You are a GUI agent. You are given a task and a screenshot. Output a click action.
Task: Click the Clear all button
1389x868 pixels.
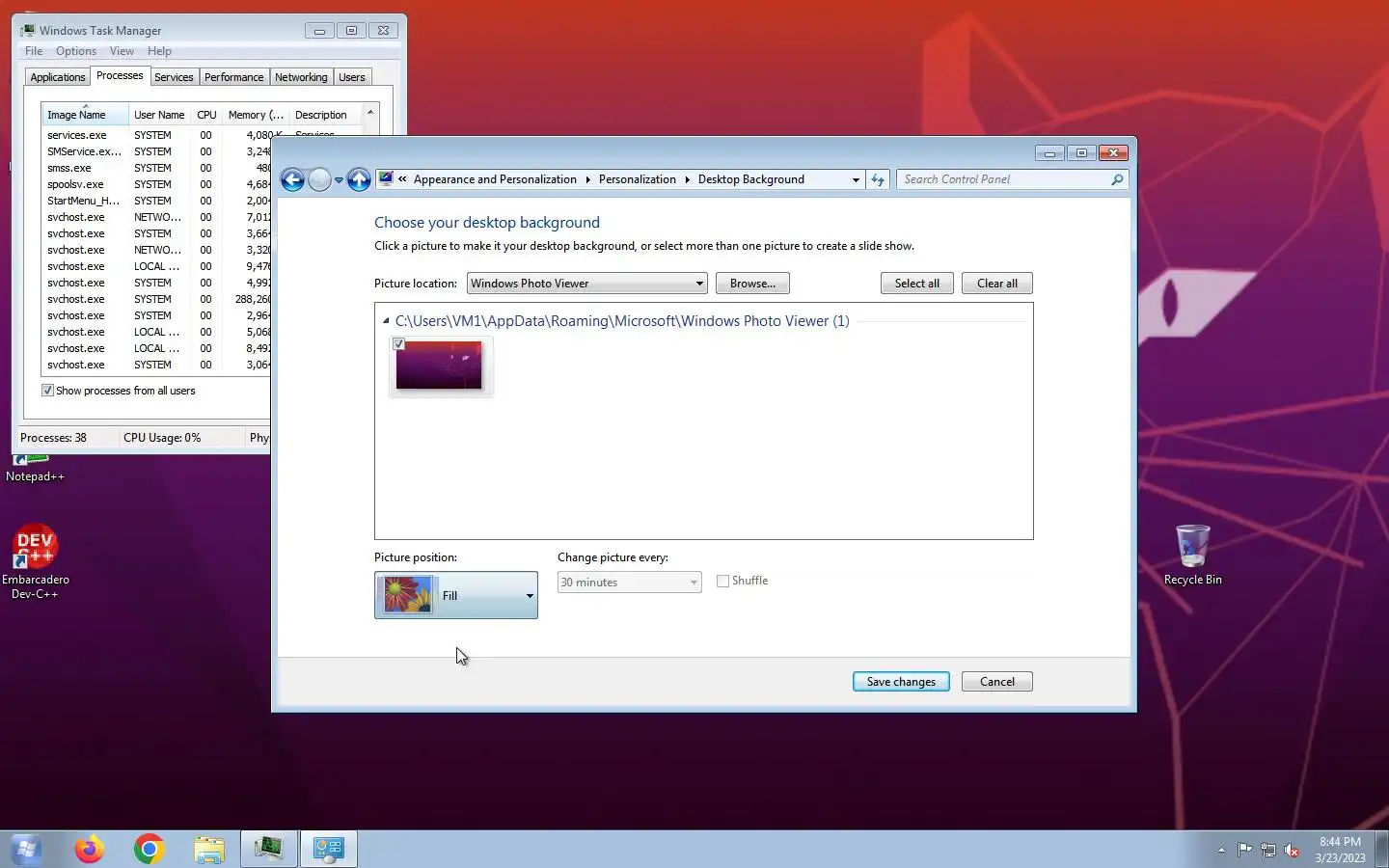pos(996,284)
